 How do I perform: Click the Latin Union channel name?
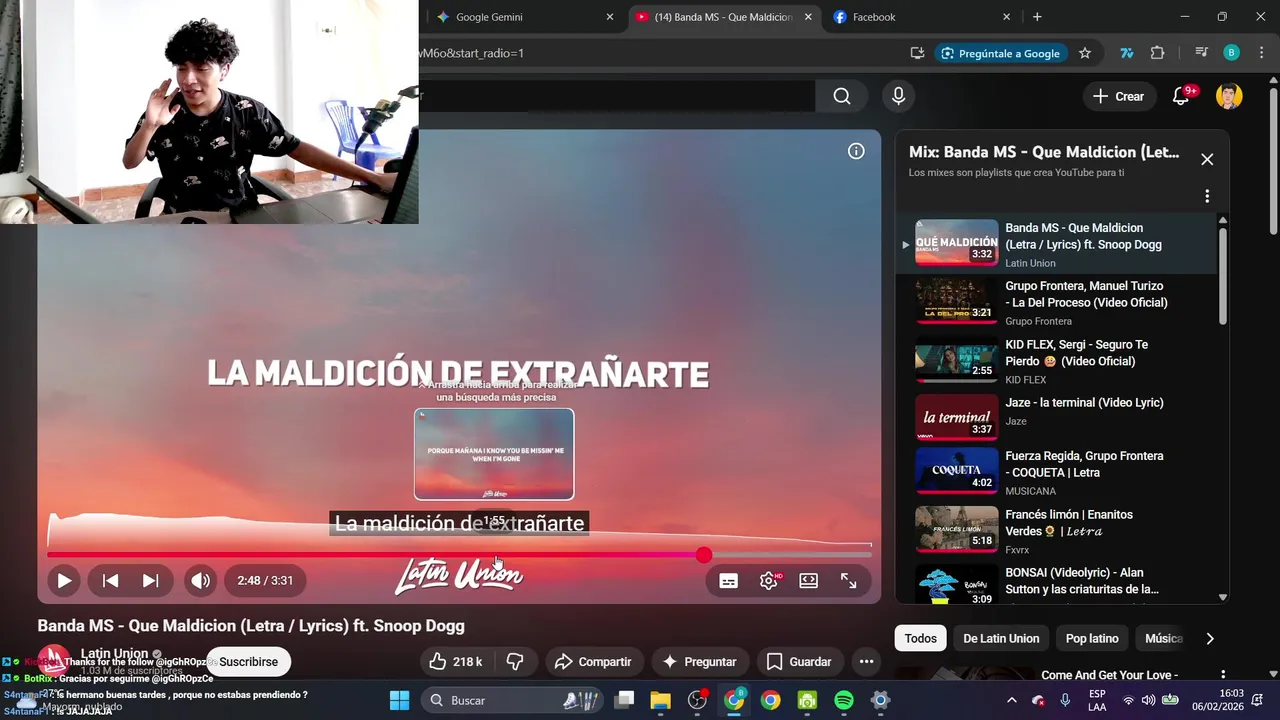[x=114, y=654]
